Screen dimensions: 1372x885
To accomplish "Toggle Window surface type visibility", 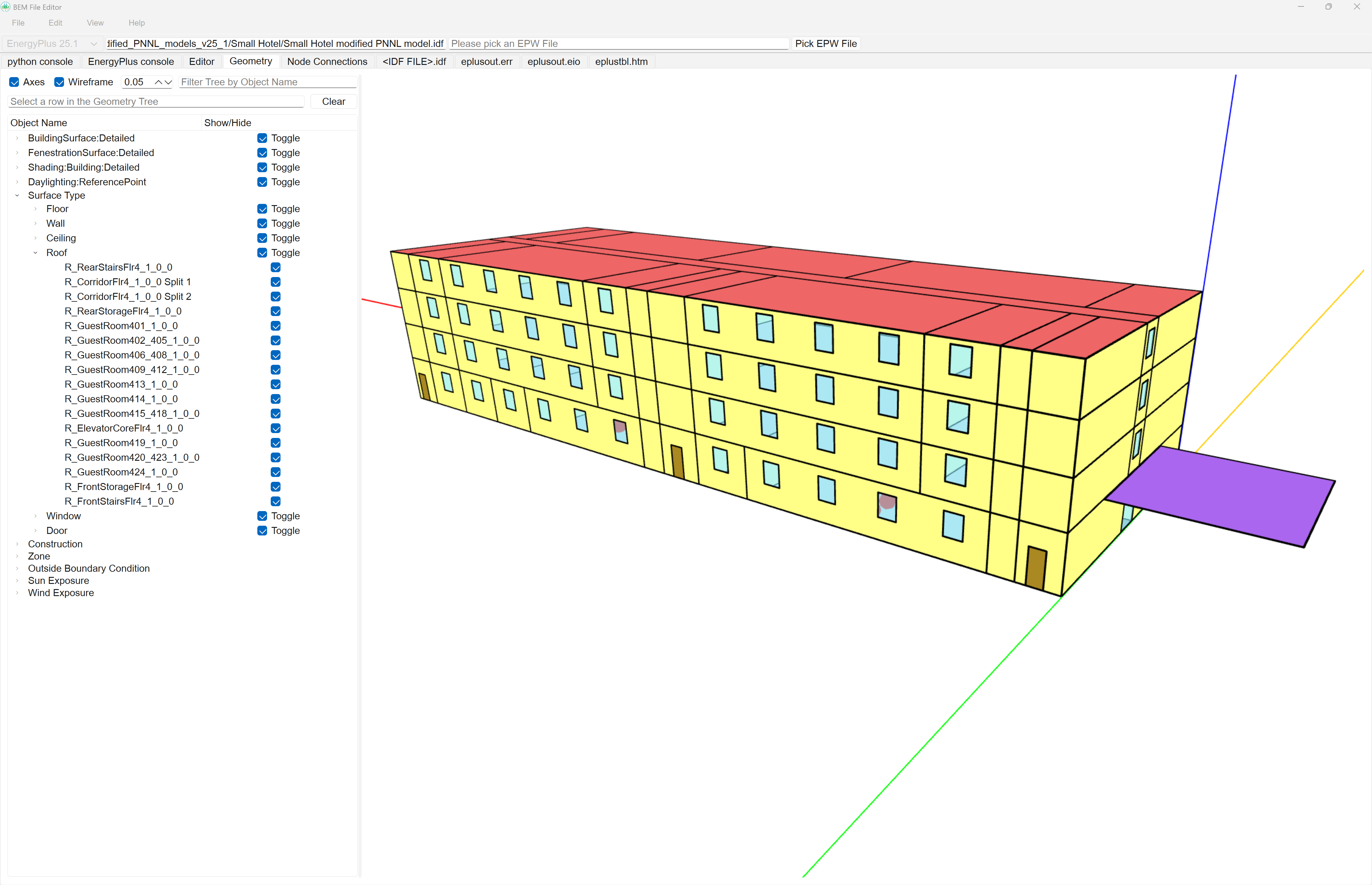I will click(262, 516).
